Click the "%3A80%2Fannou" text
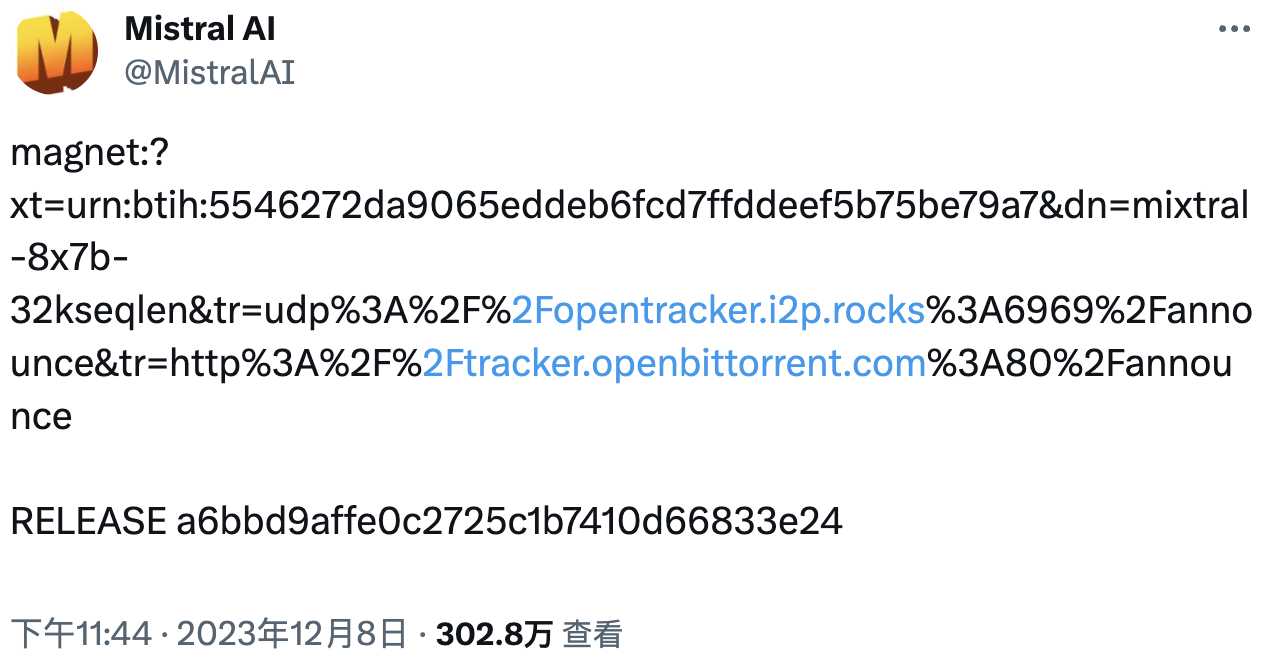 pos(1080,363)
